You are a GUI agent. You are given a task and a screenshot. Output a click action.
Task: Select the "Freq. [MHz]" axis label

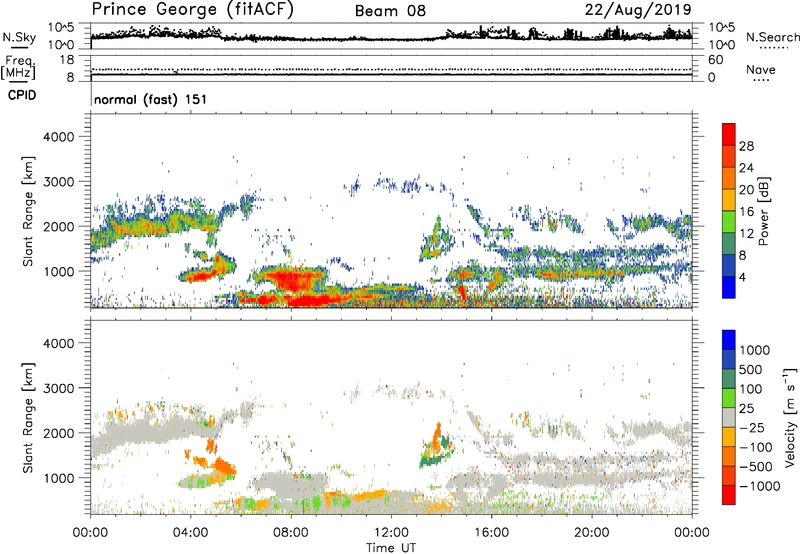click(19, 67)
